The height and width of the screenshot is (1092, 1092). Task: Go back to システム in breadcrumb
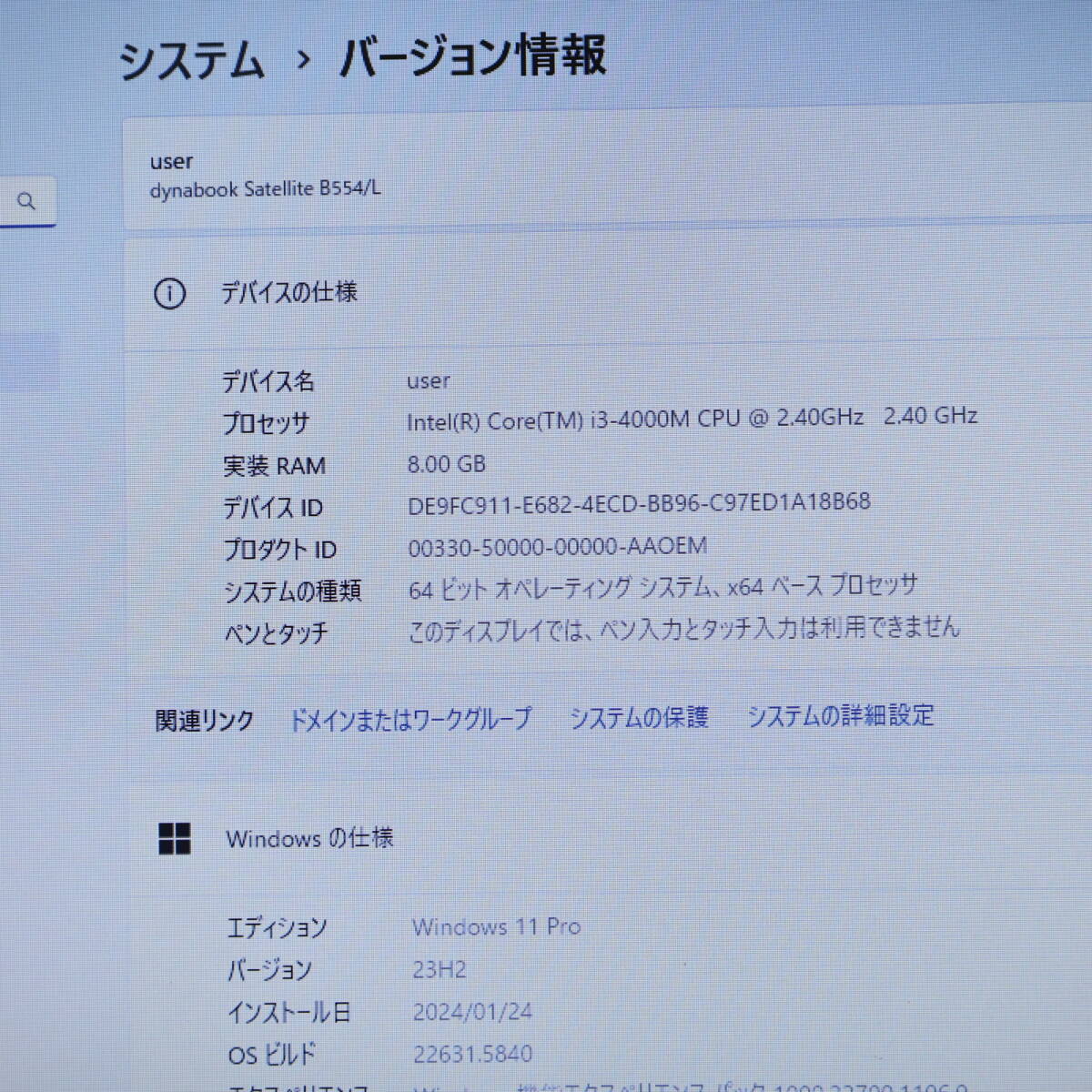[x=192, y=61]
